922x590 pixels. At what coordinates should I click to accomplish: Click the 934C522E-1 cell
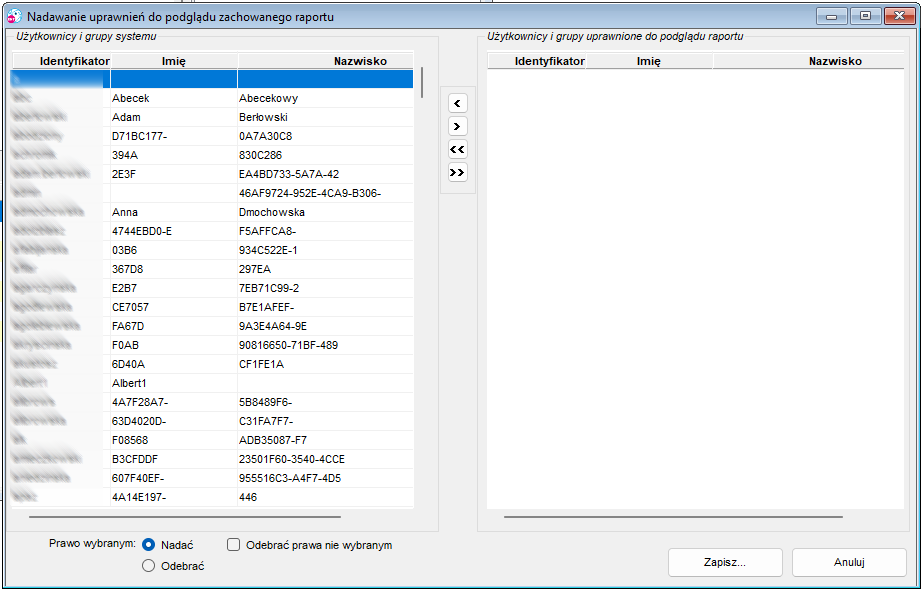325,250
